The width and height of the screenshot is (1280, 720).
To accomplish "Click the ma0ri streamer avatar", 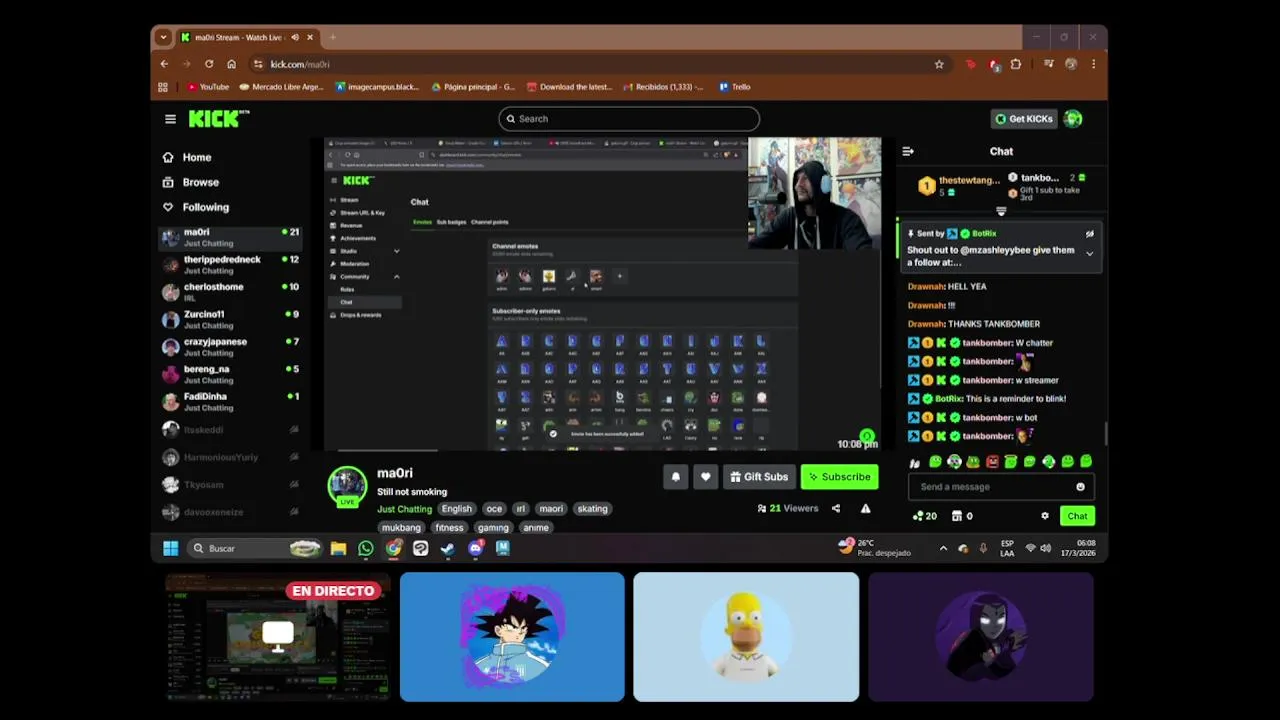I will point(347,485).
